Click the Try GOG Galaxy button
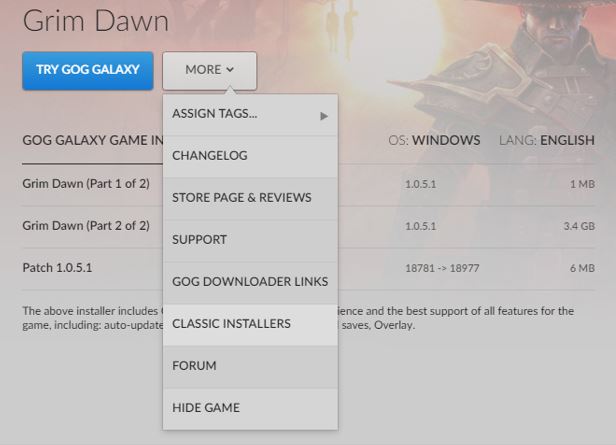Viewport: 616px width, 445px height. coord(88,71)
